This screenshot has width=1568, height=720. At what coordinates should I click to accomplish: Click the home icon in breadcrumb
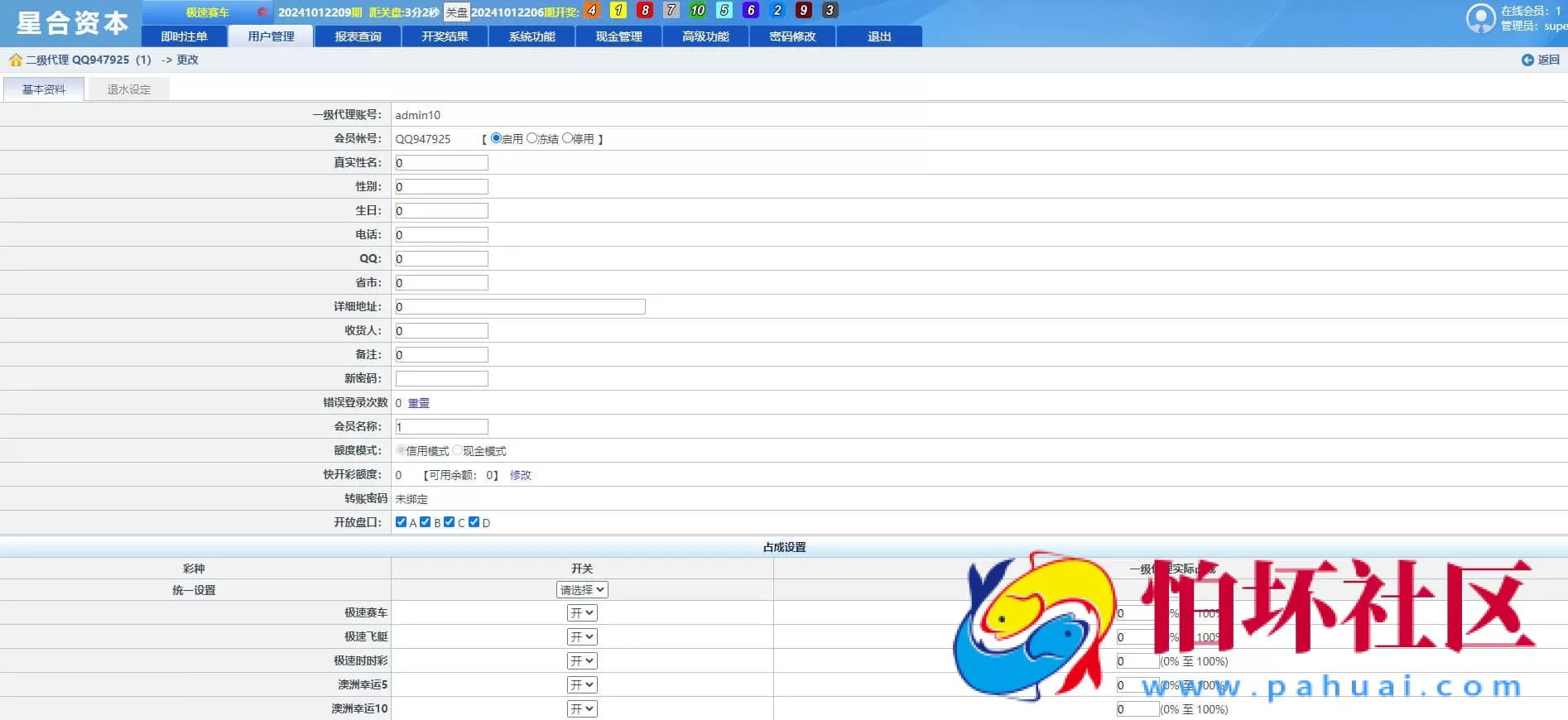tap(15, 60)
